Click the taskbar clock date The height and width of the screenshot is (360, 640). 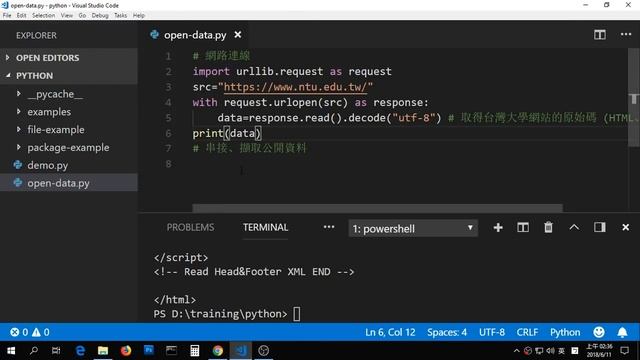(x=599, y=351)
